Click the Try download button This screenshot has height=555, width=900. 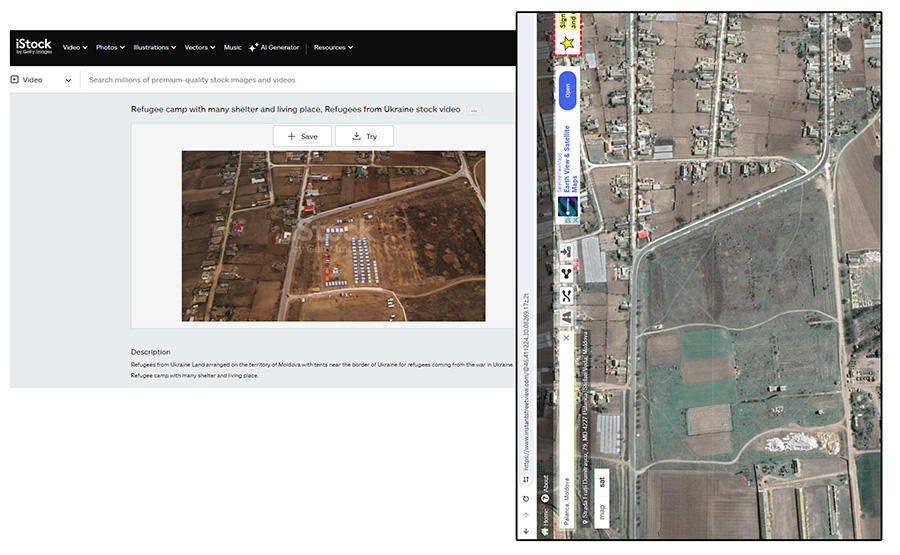364,137
